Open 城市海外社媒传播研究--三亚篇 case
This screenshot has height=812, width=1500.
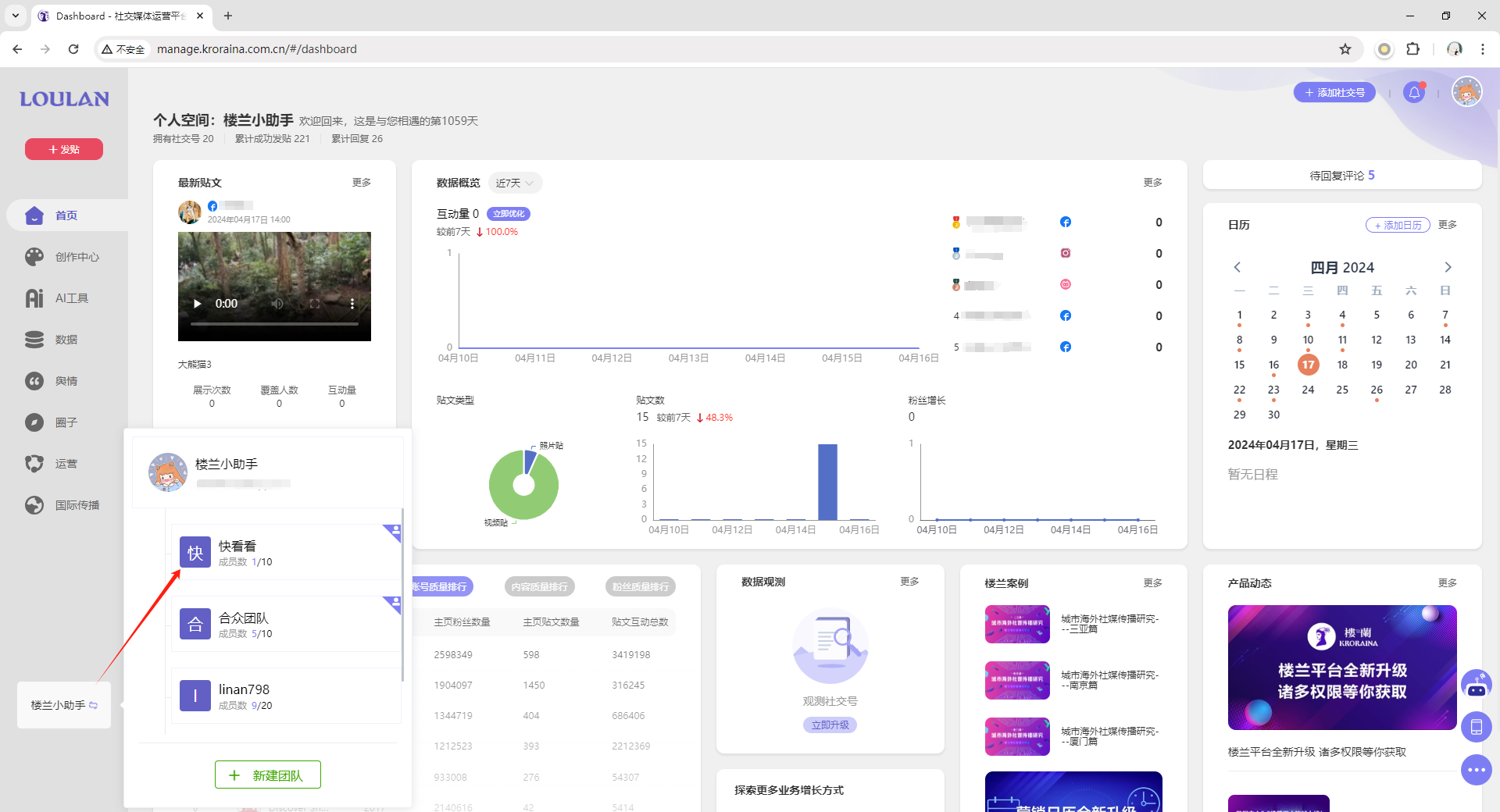click(x=1073, y=624)
